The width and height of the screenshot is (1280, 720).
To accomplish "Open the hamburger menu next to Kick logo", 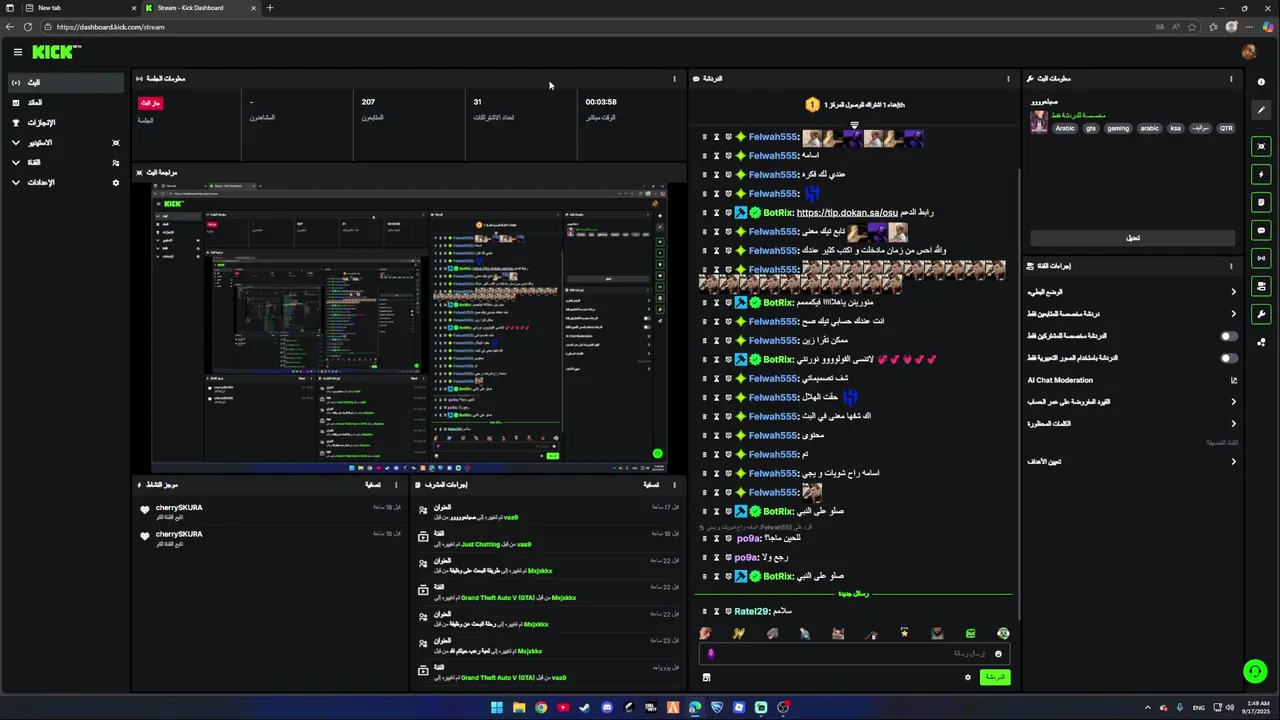I will click(x=17, y=52).
